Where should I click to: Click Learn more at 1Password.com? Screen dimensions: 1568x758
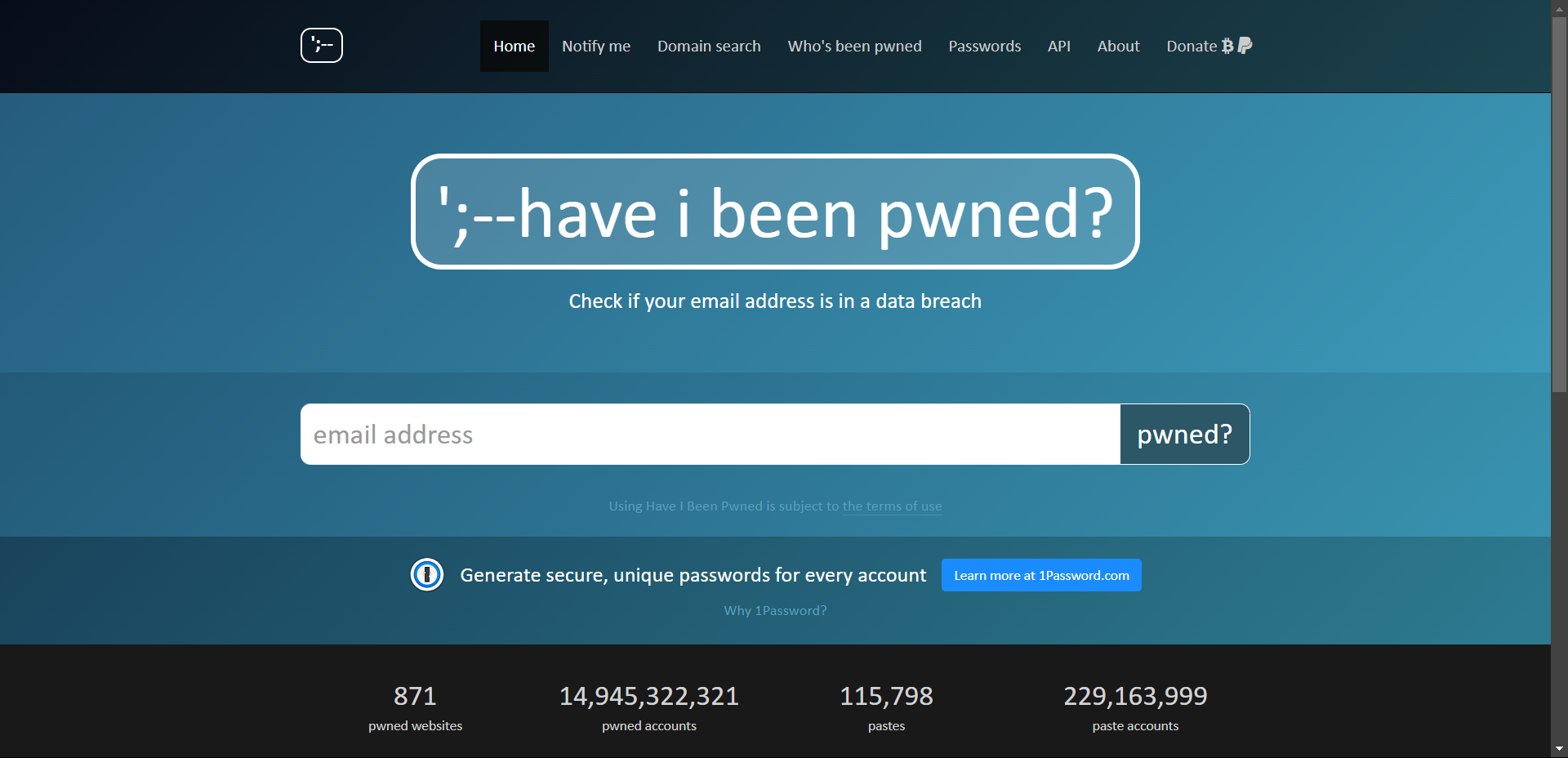[1040, 575]
